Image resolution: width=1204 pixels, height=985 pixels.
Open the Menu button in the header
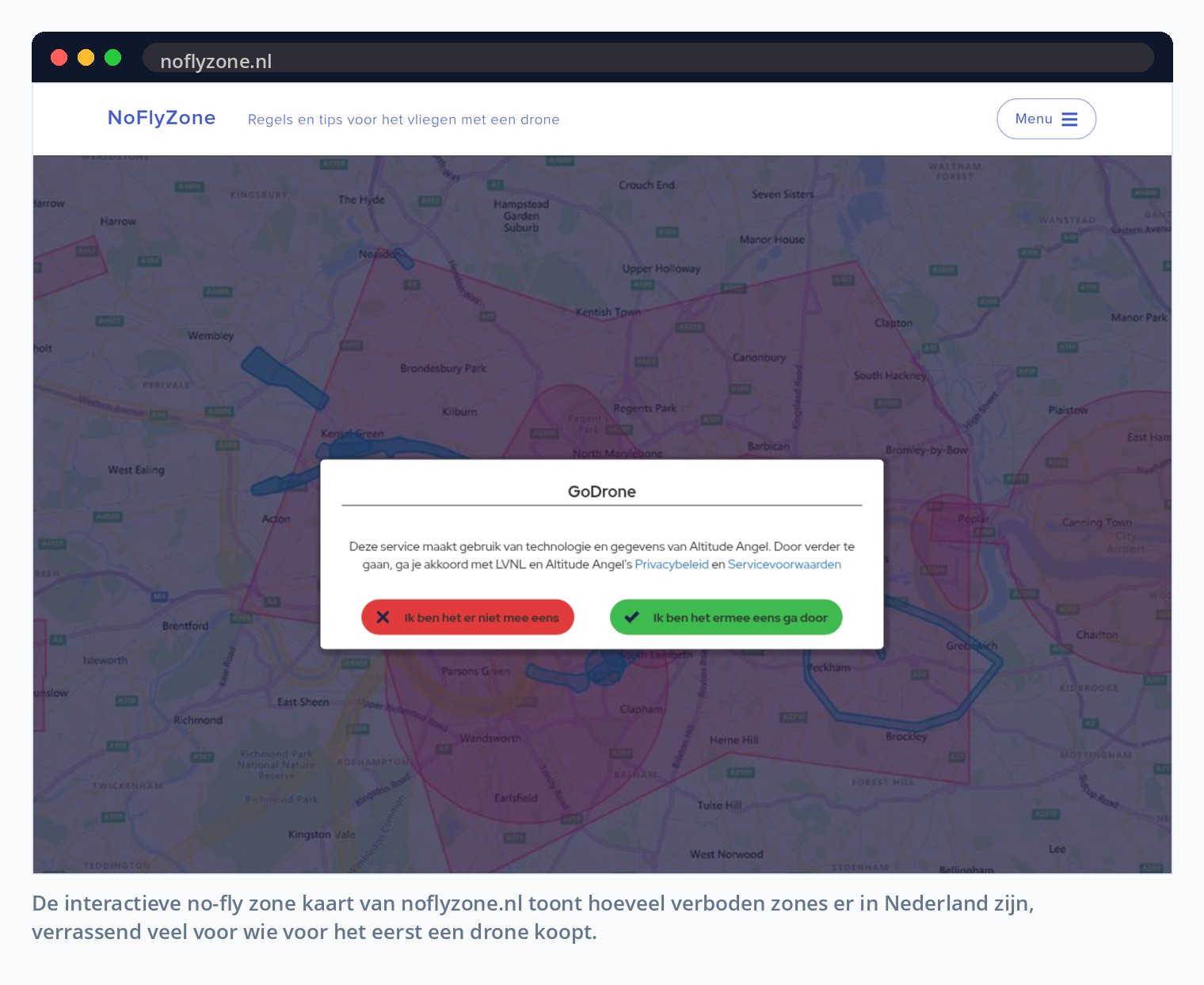tap(1046, 119)
